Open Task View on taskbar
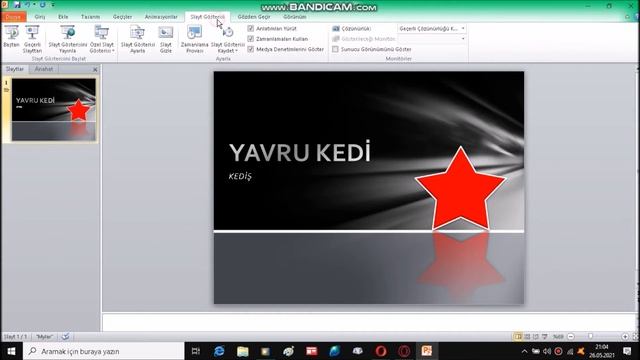The width and height of the screenshot is (640, 360). 196,351
